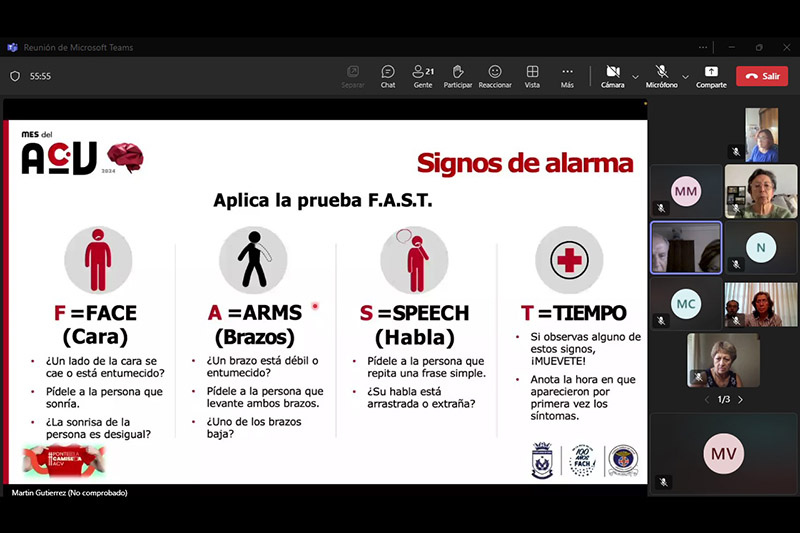800x533 pixels.
Task: Minimize the Teams meeting window
Action: click(732, 47)
